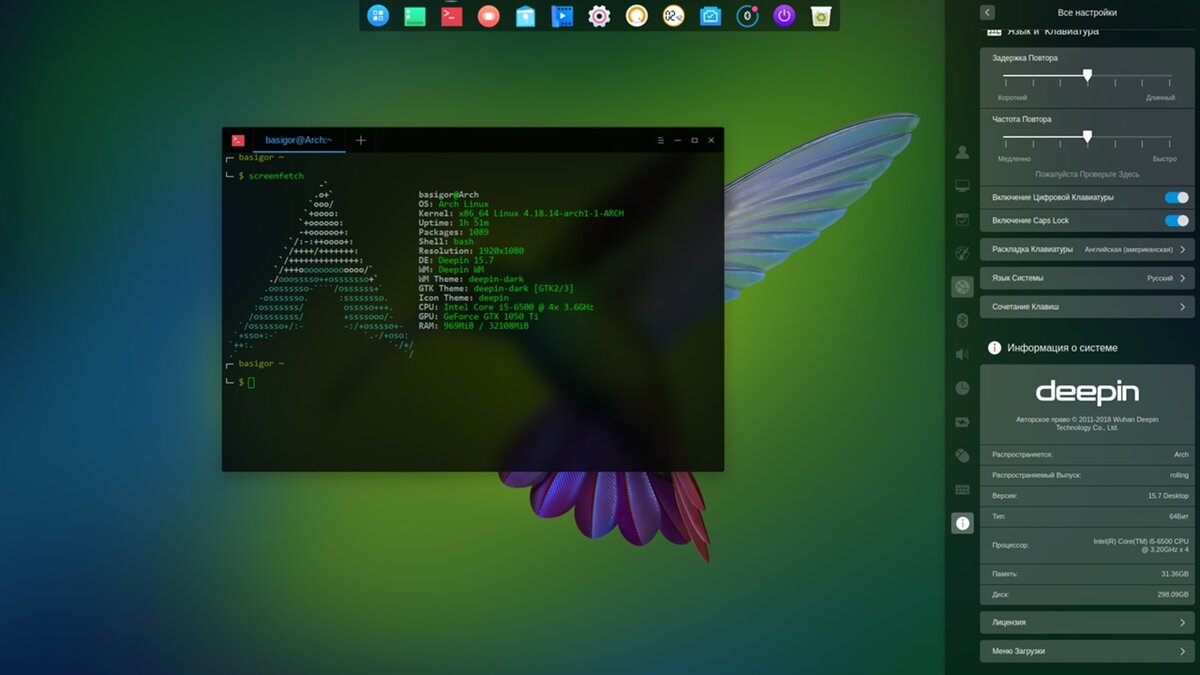Toggle Включение Цифровой Клавиатуры switch
The width and height of the screenshot is (1200, 675).
point(1176,198)
